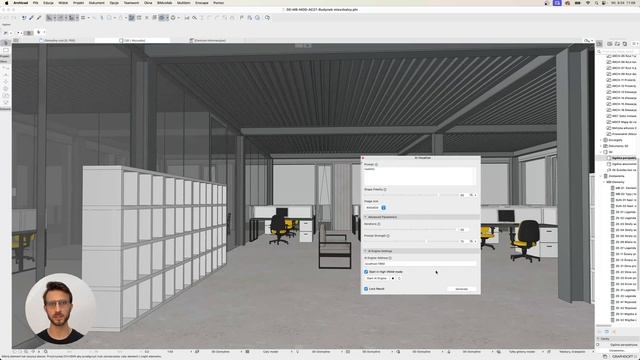Image resolution: width=640 pixels, height=360 pixels.
Task: Open the Teamwork menu
Action: pos(131,3)
